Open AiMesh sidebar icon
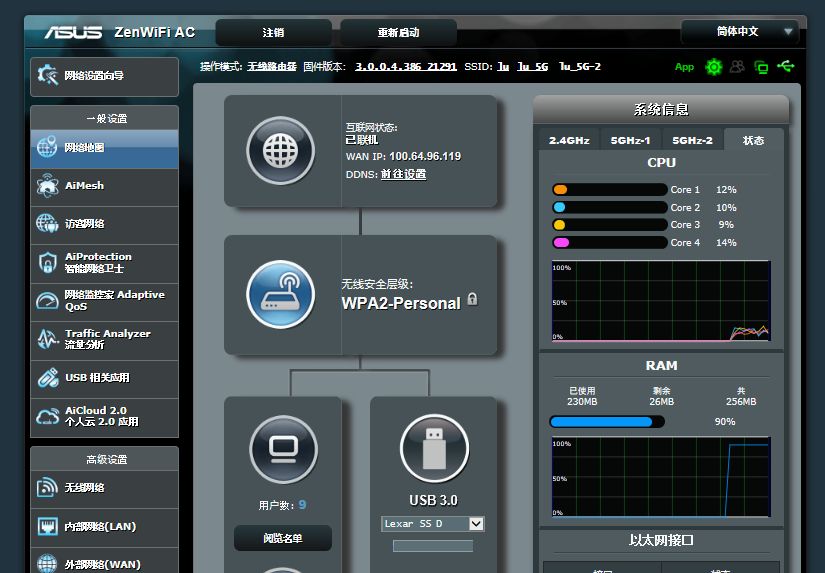This screenshot has height=573, width=825. pyautogui.click(x=47, y=185)
